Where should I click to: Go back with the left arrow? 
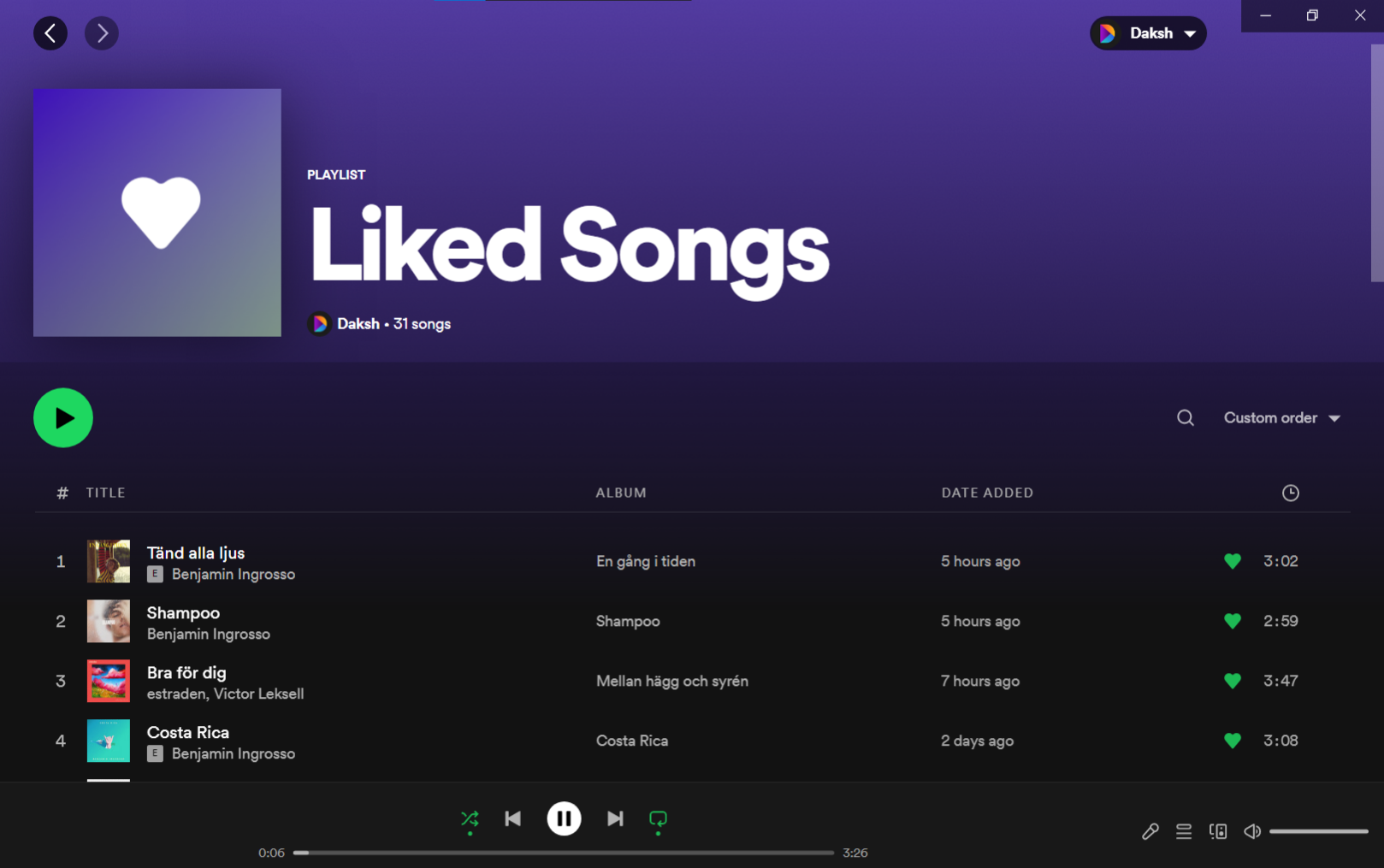(x=50, y=33)
